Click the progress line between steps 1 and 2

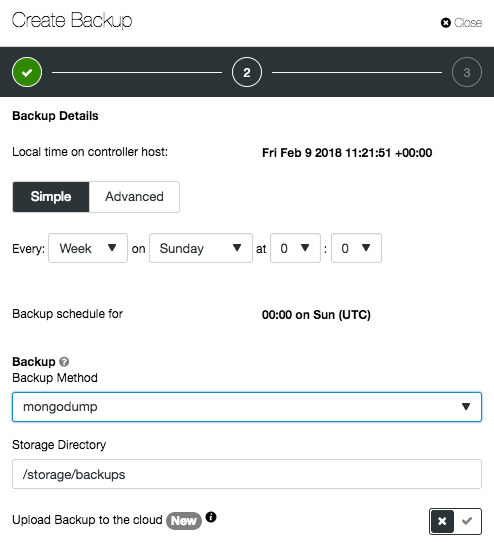(137, 73)
